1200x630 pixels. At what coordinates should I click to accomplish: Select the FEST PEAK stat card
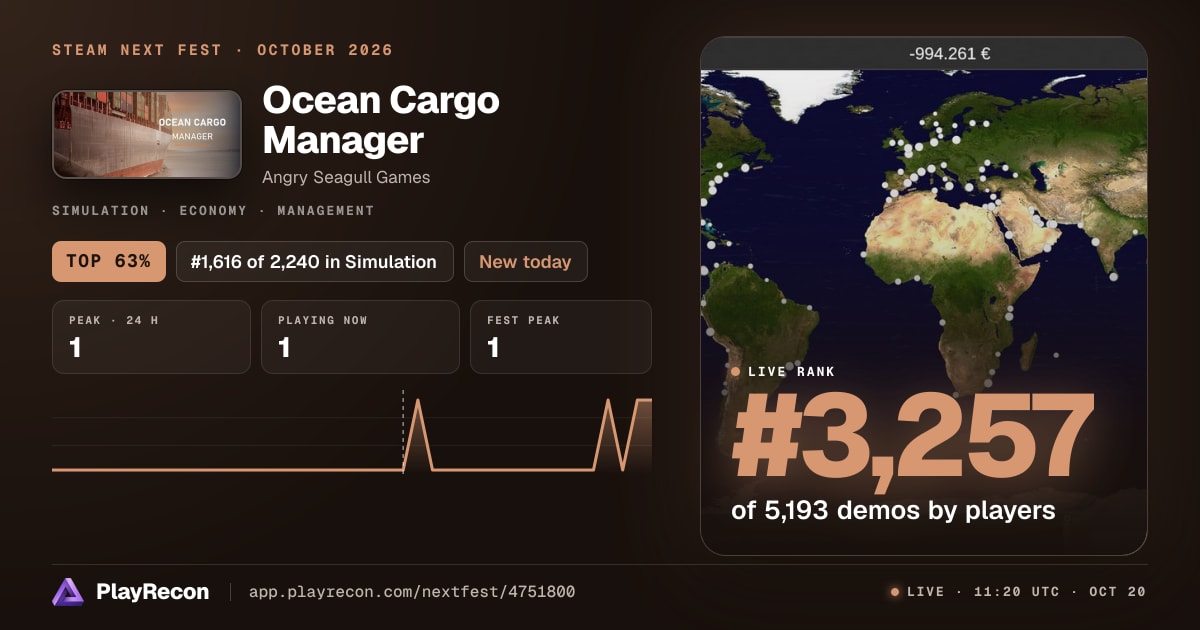coord(560,337)
